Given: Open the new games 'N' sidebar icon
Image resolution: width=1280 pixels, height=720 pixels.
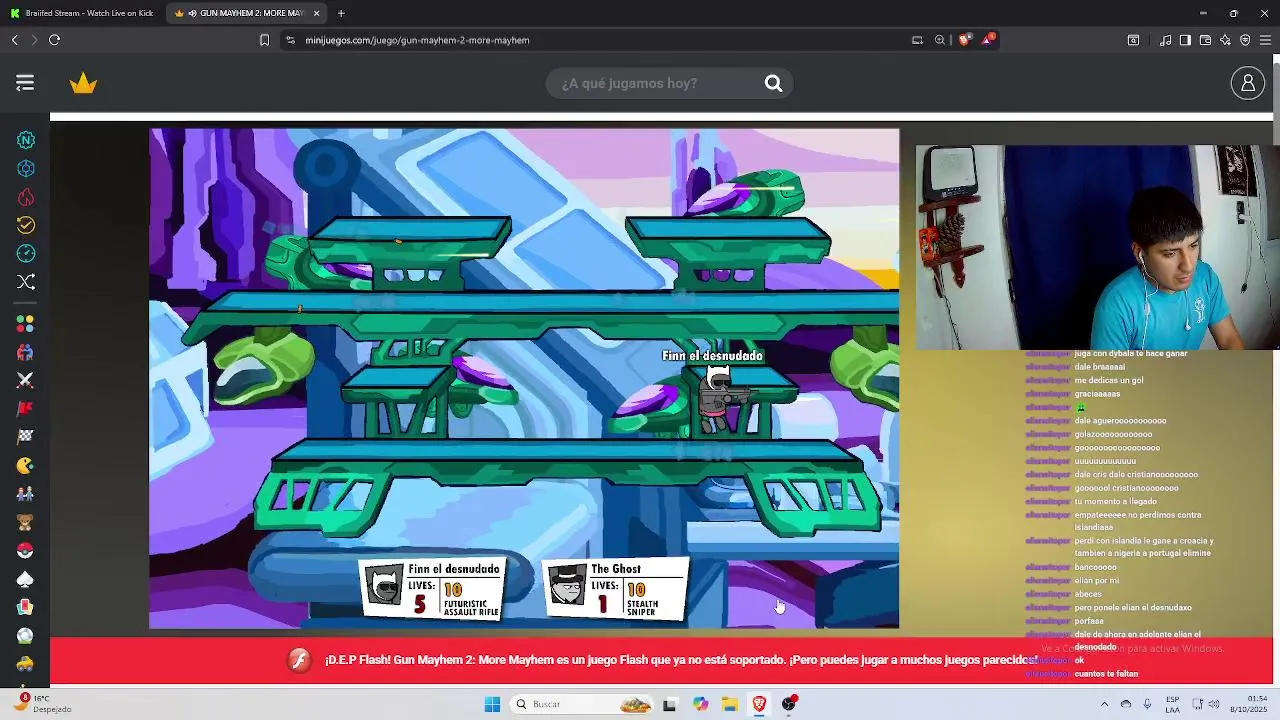Looking at the screenshot, I should (26, 140).
